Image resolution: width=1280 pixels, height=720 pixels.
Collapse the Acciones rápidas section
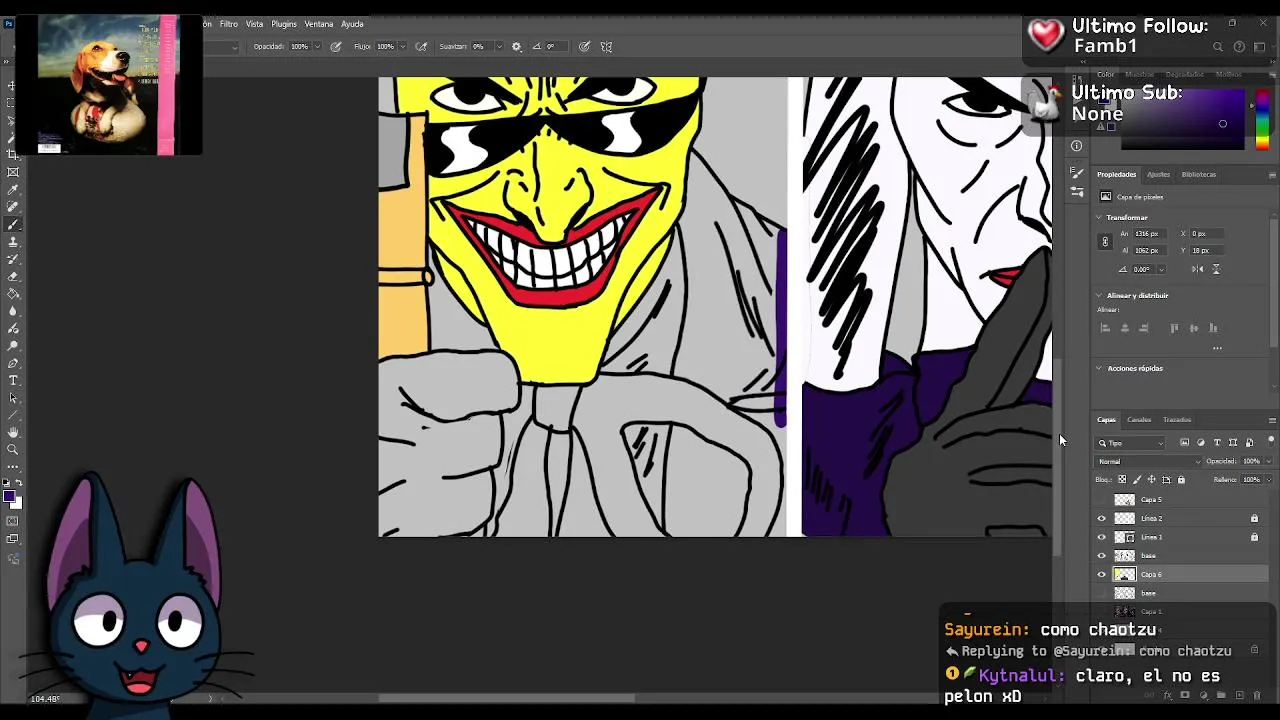pos(1099,368)
